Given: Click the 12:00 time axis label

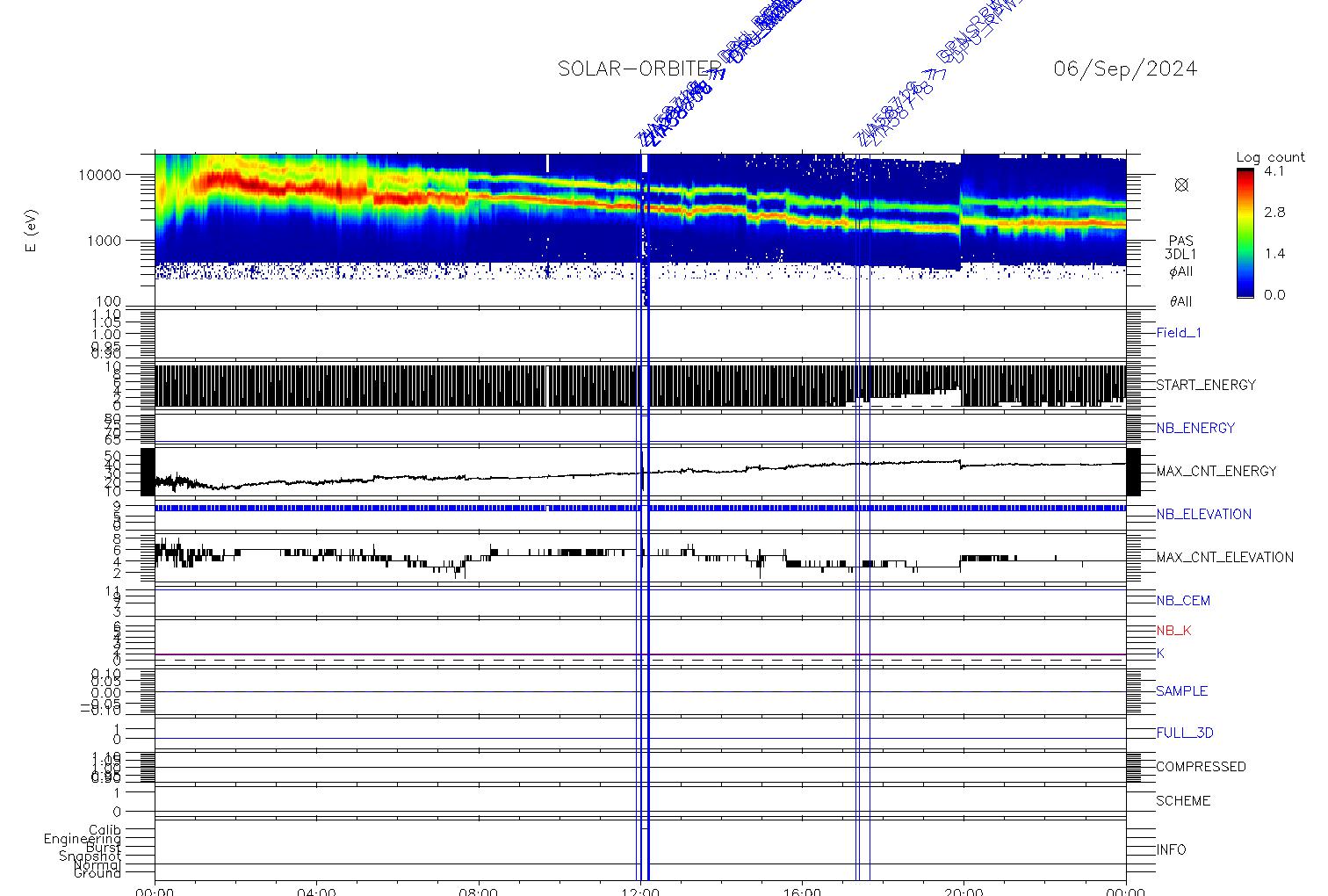Looking at the screenshot, I should [640, 891].
